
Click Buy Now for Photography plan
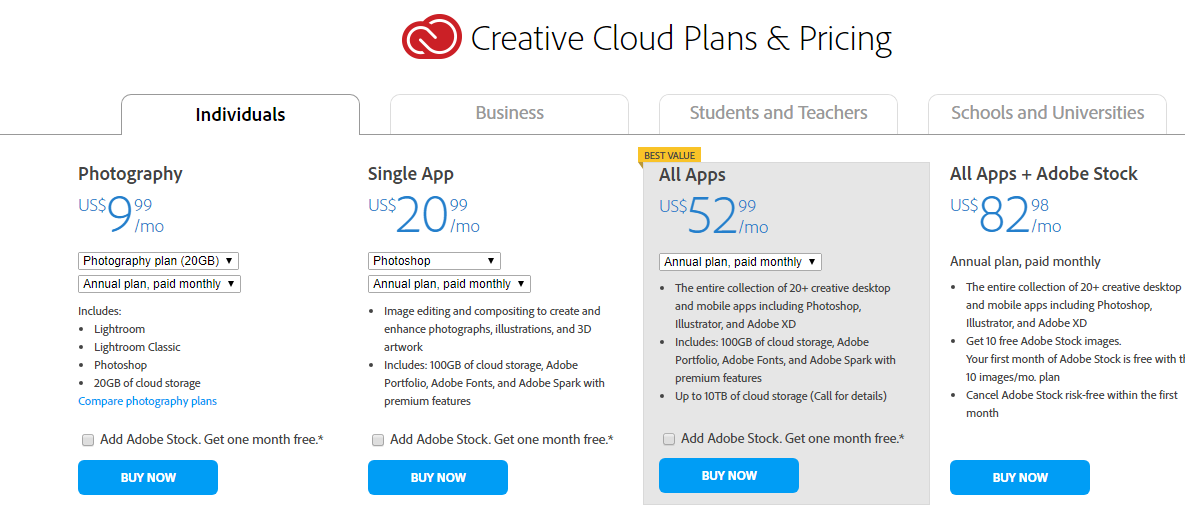148,478
